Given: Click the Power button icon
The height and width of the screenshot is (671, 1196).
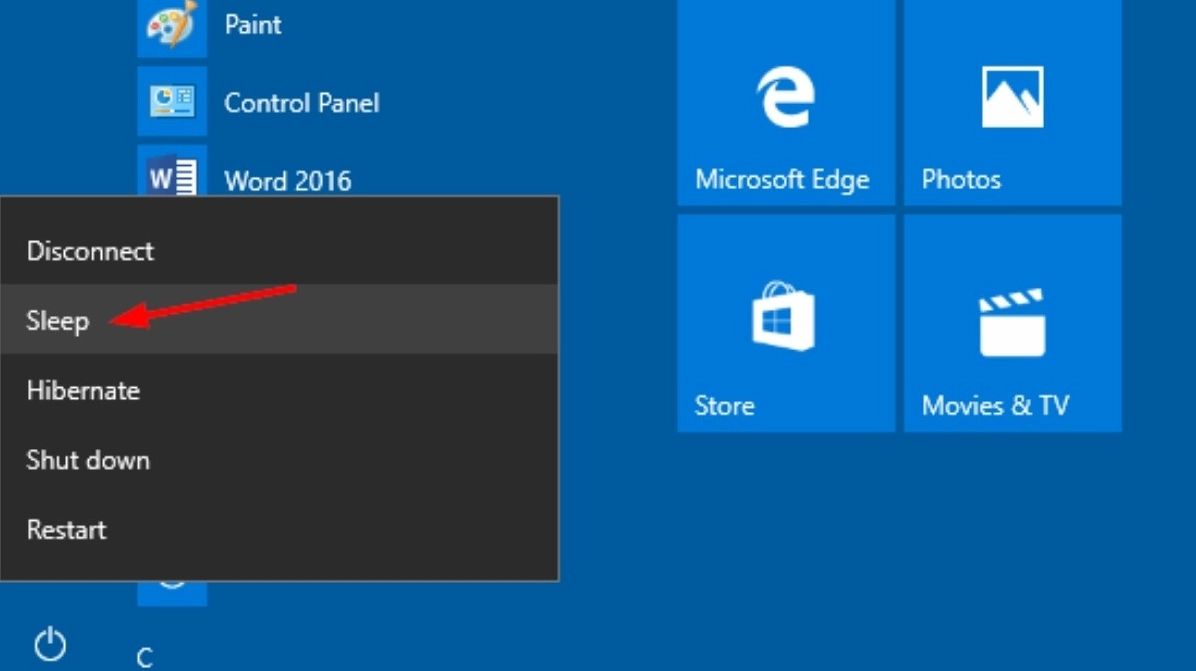Looking at the screenshot, I should [50, 645].
